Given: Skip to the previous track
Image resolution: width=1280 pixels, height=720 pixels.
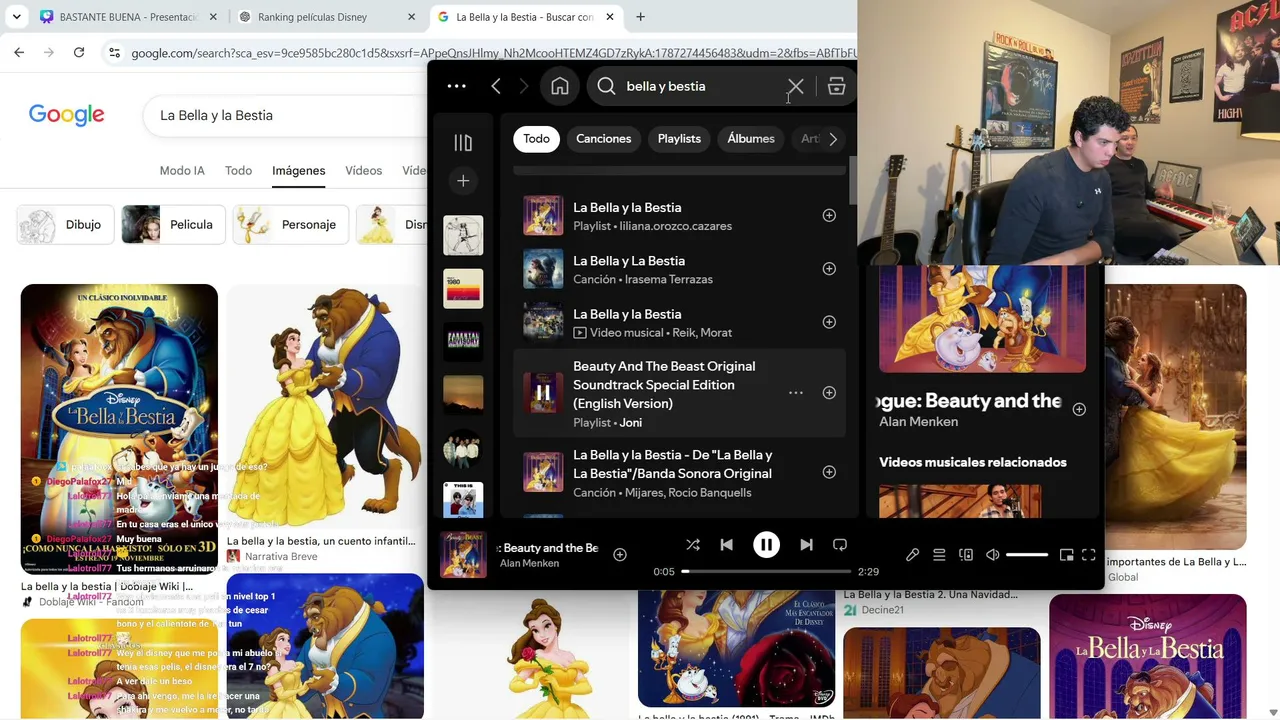Looking at the screenshot, I should (727, 545).
